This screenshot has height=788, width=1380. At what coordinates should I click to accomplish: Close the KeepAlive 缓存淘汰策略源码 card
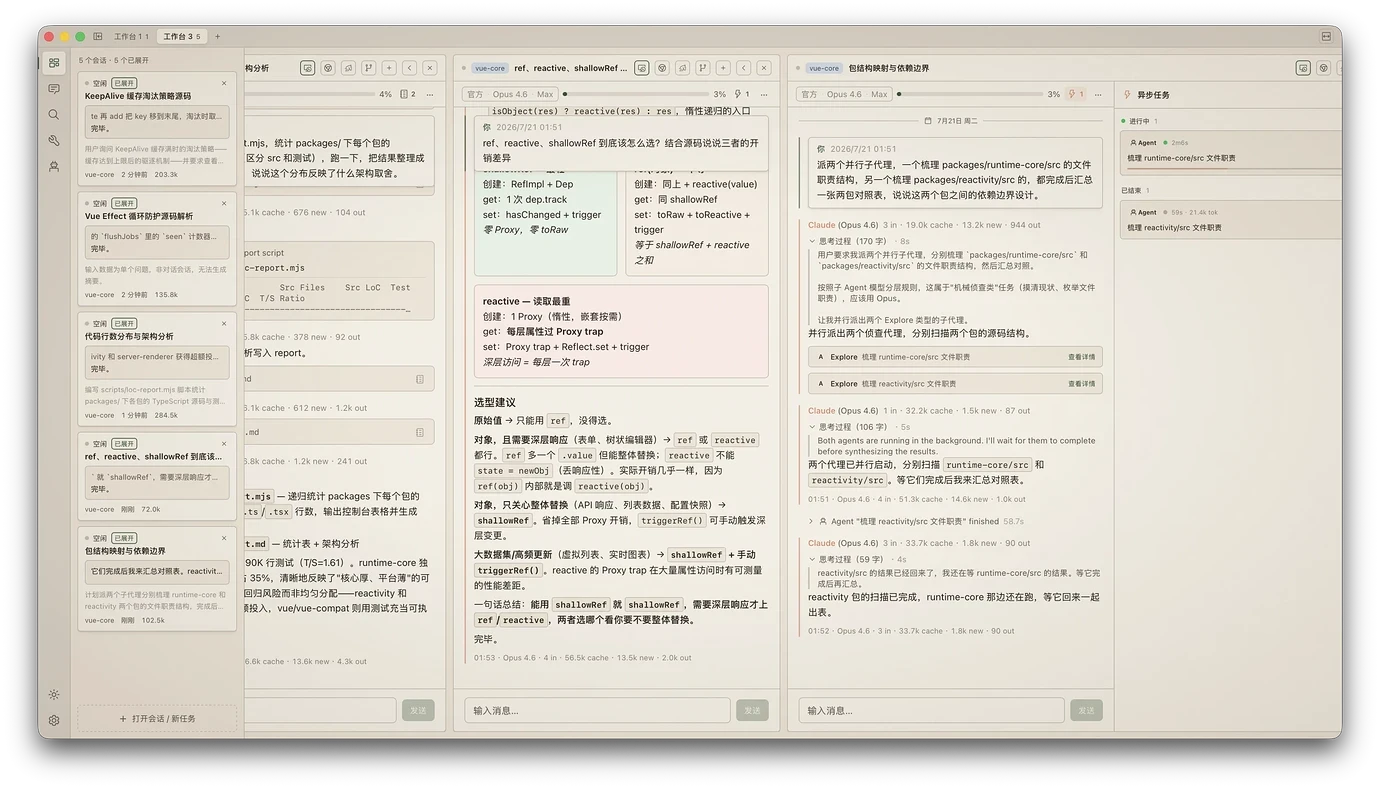(x=224, y=83)
